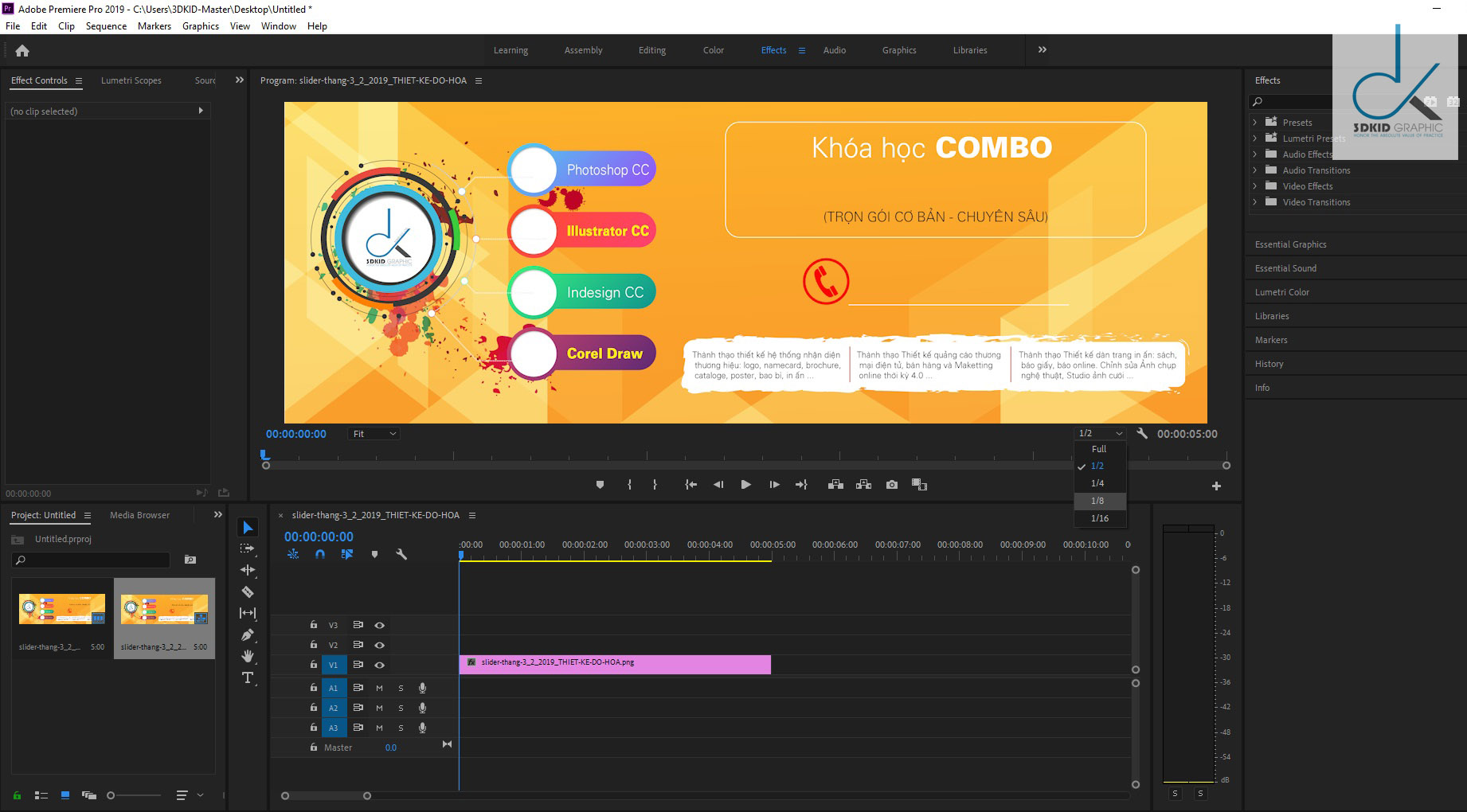The height and width of the screenshot is (812, 1467).
Task: Open the Essential Graphics panel
Action: (x=1290, y=244)
